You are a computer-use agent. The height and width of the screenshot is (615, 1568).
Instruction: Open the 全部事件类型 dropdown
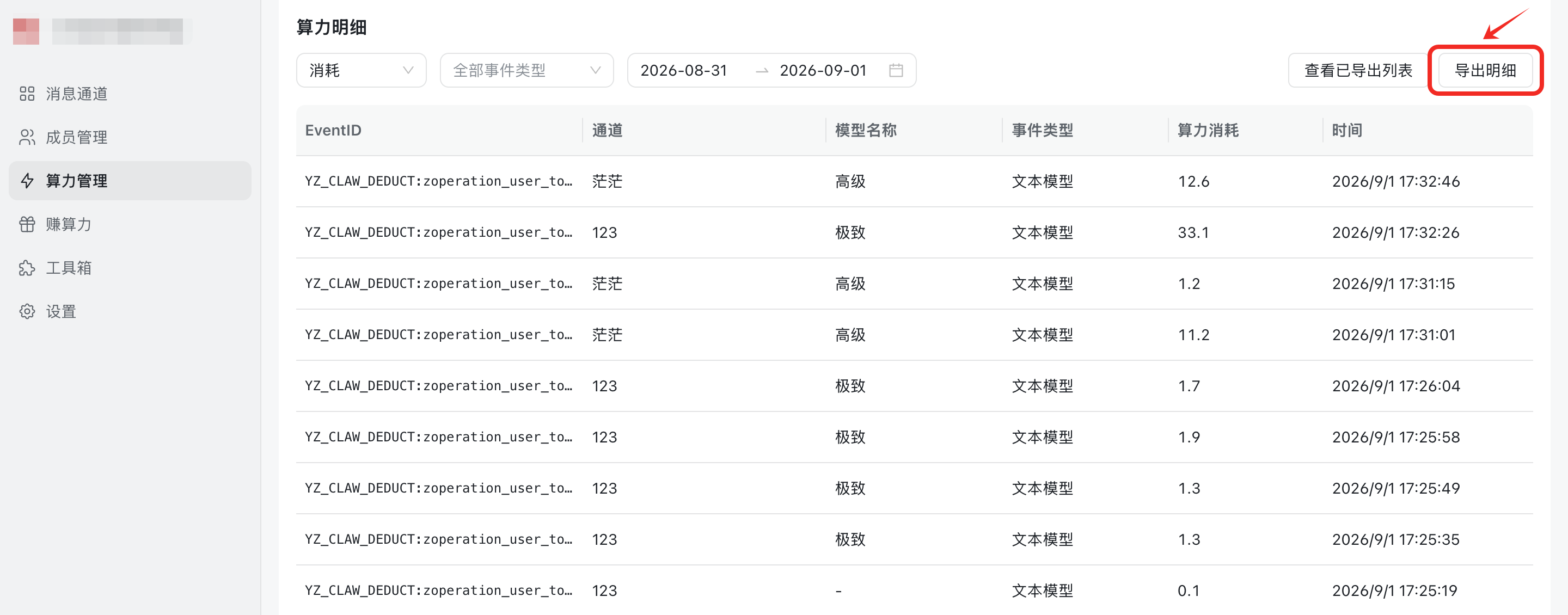coord(526,71)
